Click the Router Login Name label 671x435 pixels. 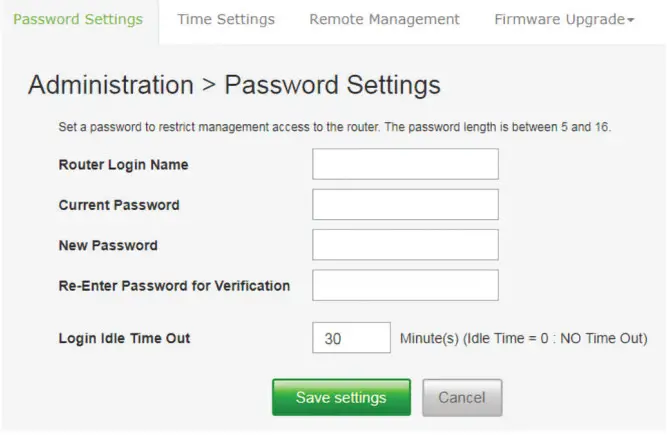pos(123,165)
